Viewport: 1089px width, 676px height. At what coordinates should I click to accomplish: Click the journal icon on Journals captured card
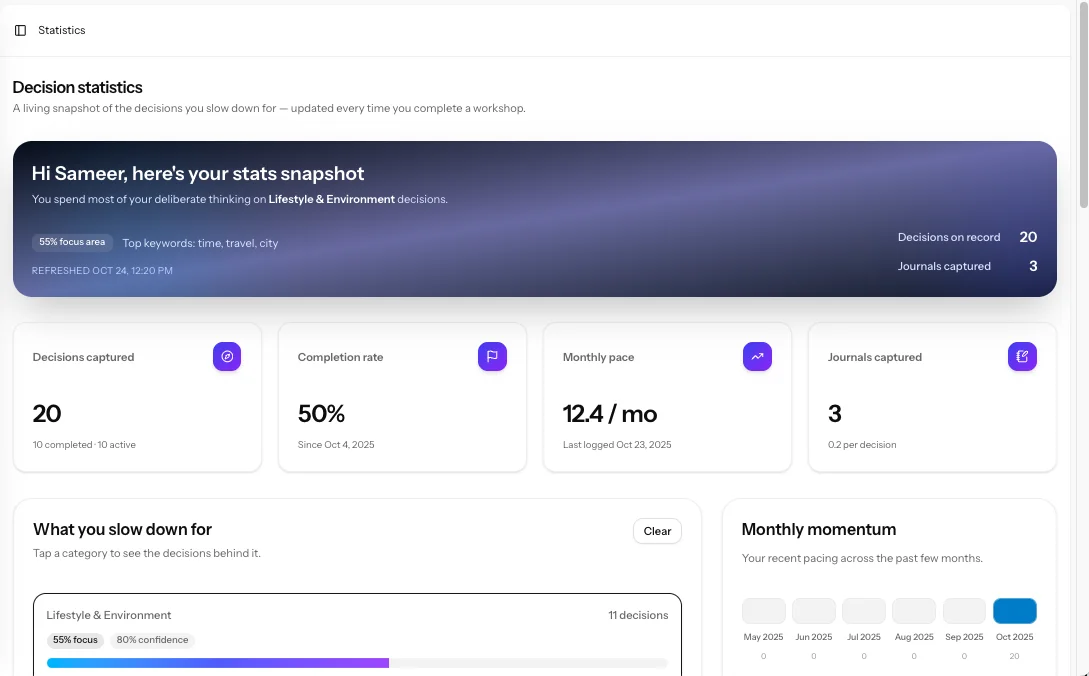[1022, 356]
